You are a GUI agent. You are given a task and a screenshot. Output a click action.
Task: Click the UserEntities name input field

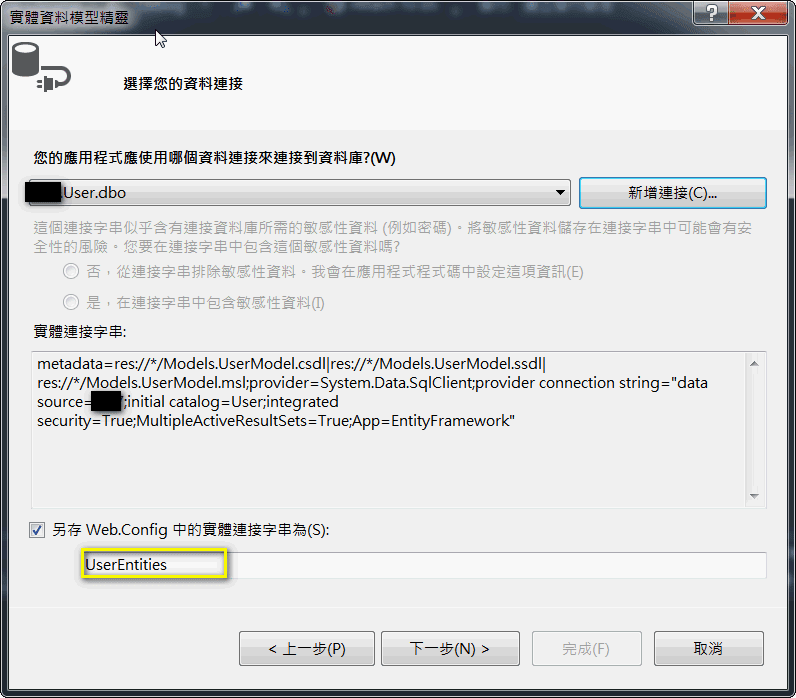(424, 565)
